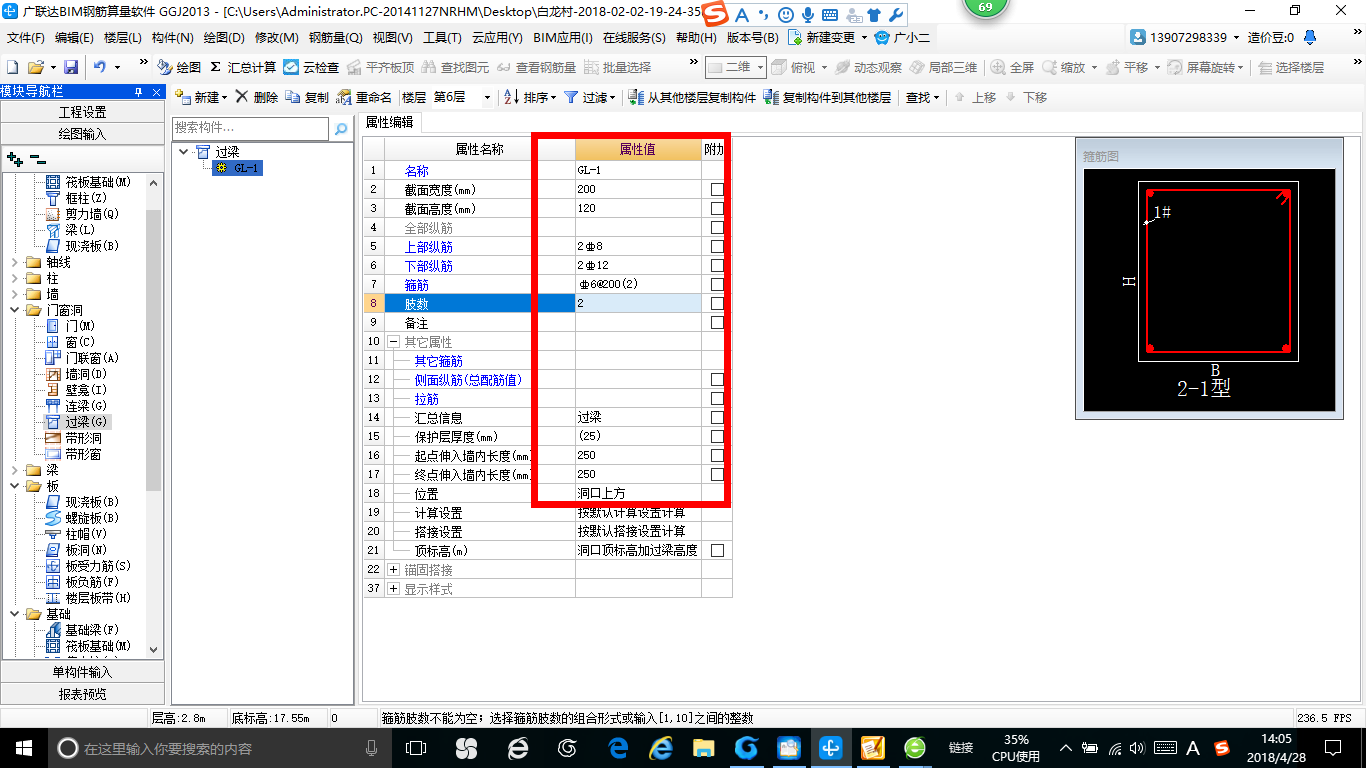Viewport: 1366px width, 768px height.
Task: Toggle checkbox for 下部纵筋 row
Action: (717, 266)
